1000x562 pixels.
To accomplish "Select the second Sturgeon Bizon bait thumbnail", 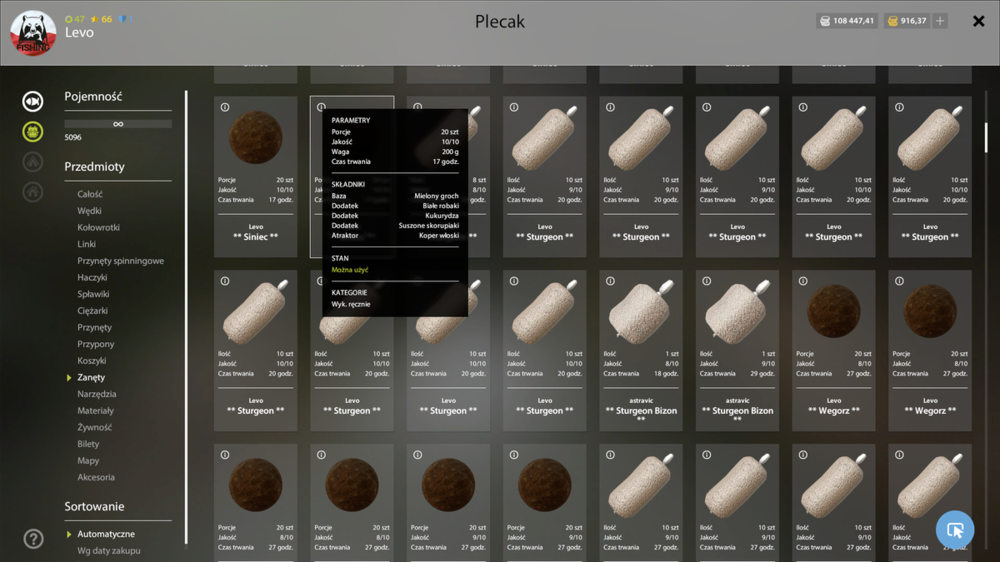I will 737,311.
